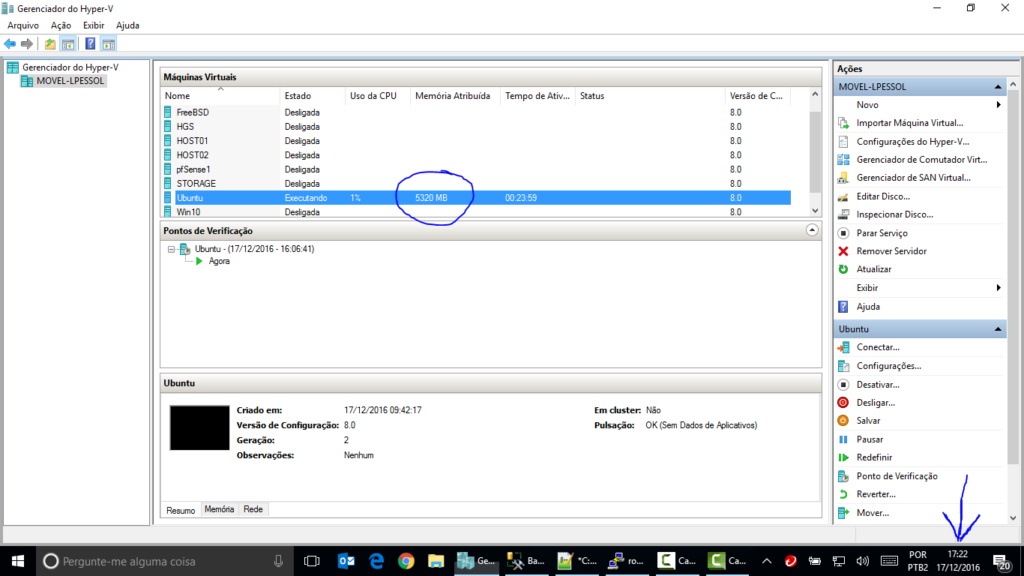Screen dimensions: 1024x576
Task: Click the Back arrow toolbar icon
Action: click(10, 44)
